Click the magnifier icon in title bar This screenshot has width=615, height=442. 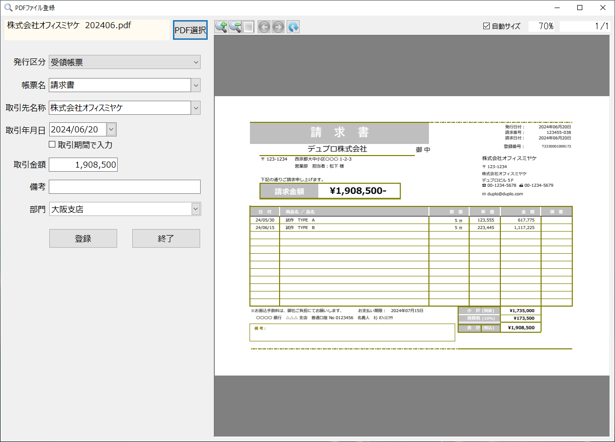pyautogui.click(x=8, y=7)
